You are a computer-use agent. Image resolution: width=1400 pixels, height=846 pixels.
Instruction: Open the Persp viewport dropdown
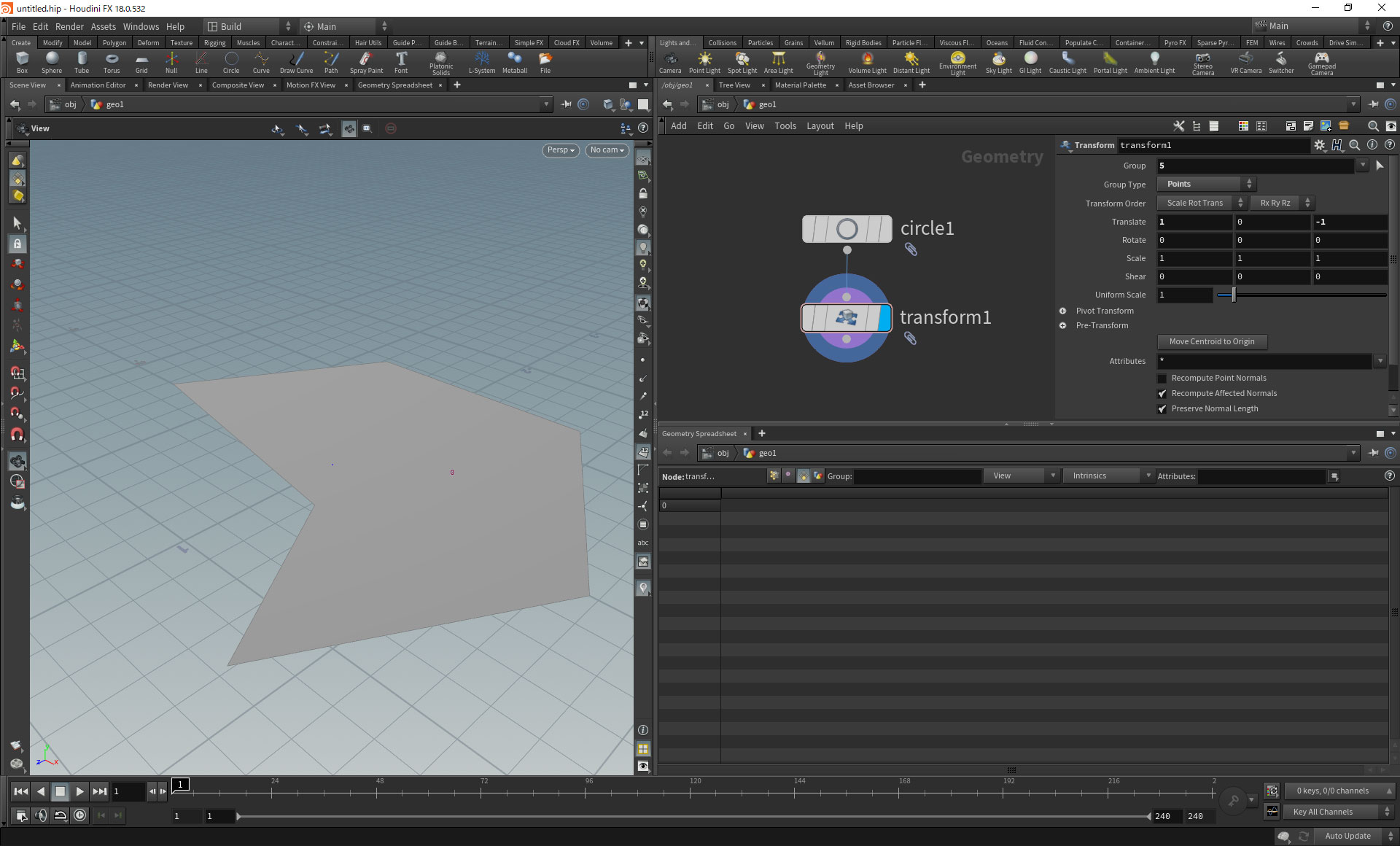(561, 150)
